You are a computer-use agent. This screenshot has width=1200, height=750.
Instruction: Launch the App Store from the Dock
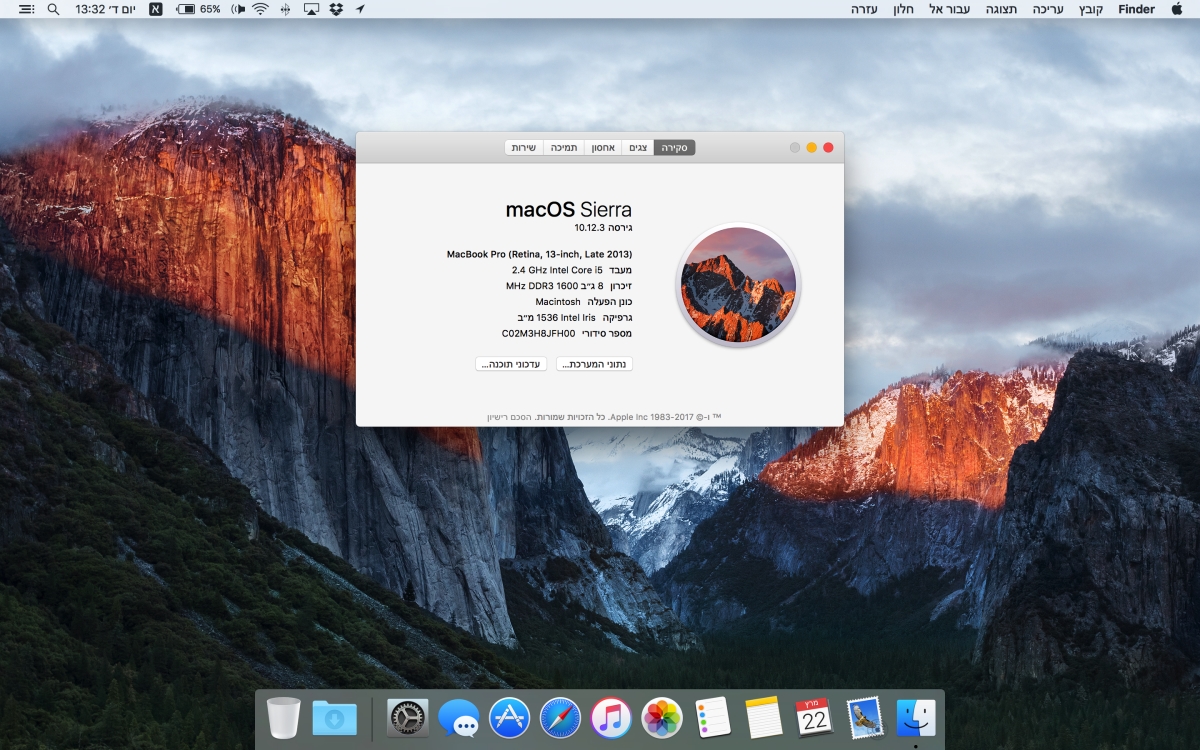pos(509,718)
